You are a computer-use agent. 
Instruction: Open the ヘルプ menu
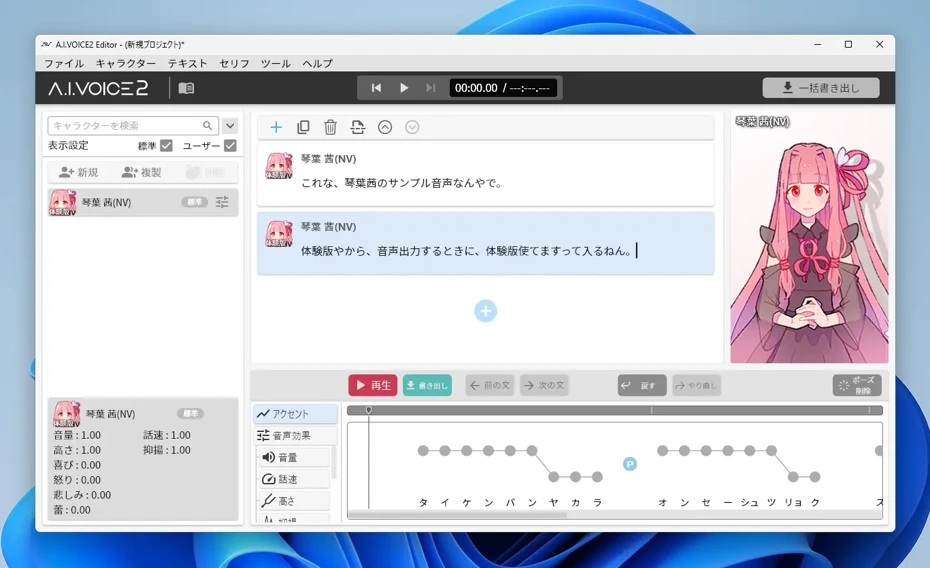pyautogui.click(x=317, y=63)
